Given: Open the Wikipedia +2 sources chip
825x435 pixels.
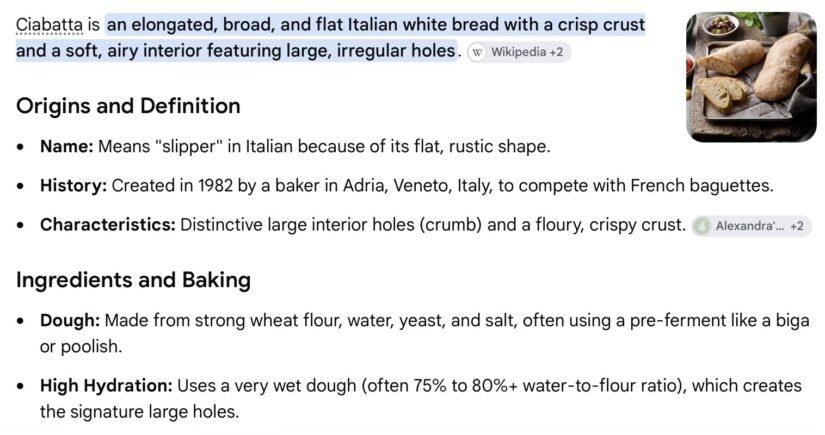Looking at the screenshot, I should click(519, 52).
